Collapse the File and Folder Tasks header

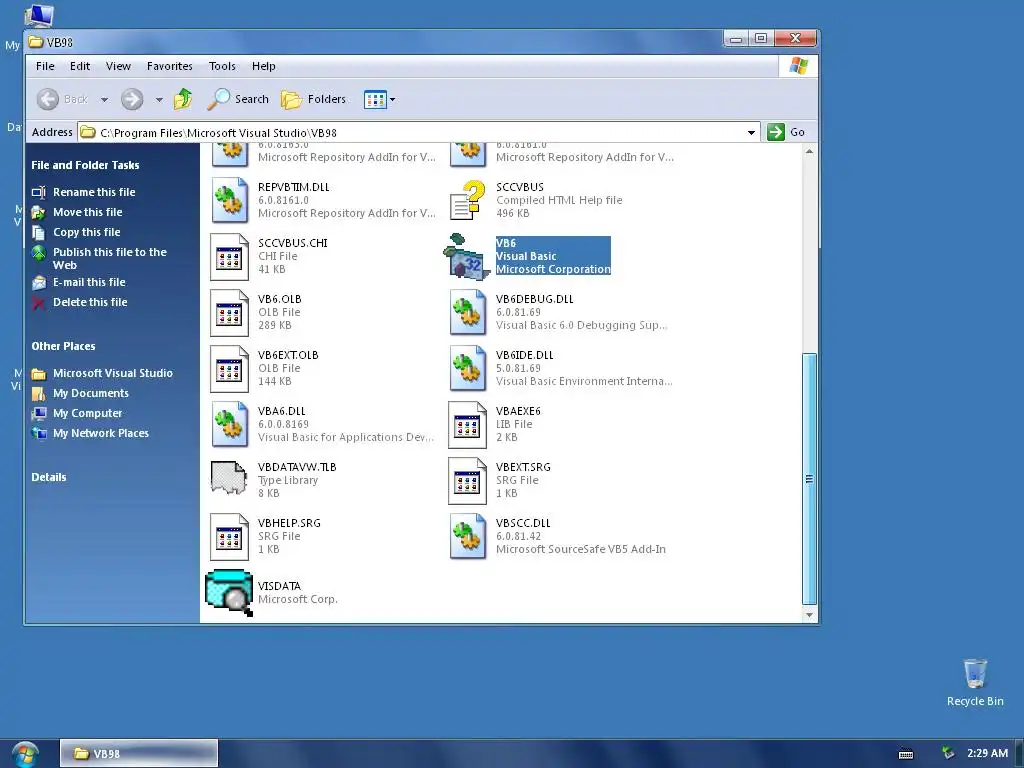pos(85,165)
